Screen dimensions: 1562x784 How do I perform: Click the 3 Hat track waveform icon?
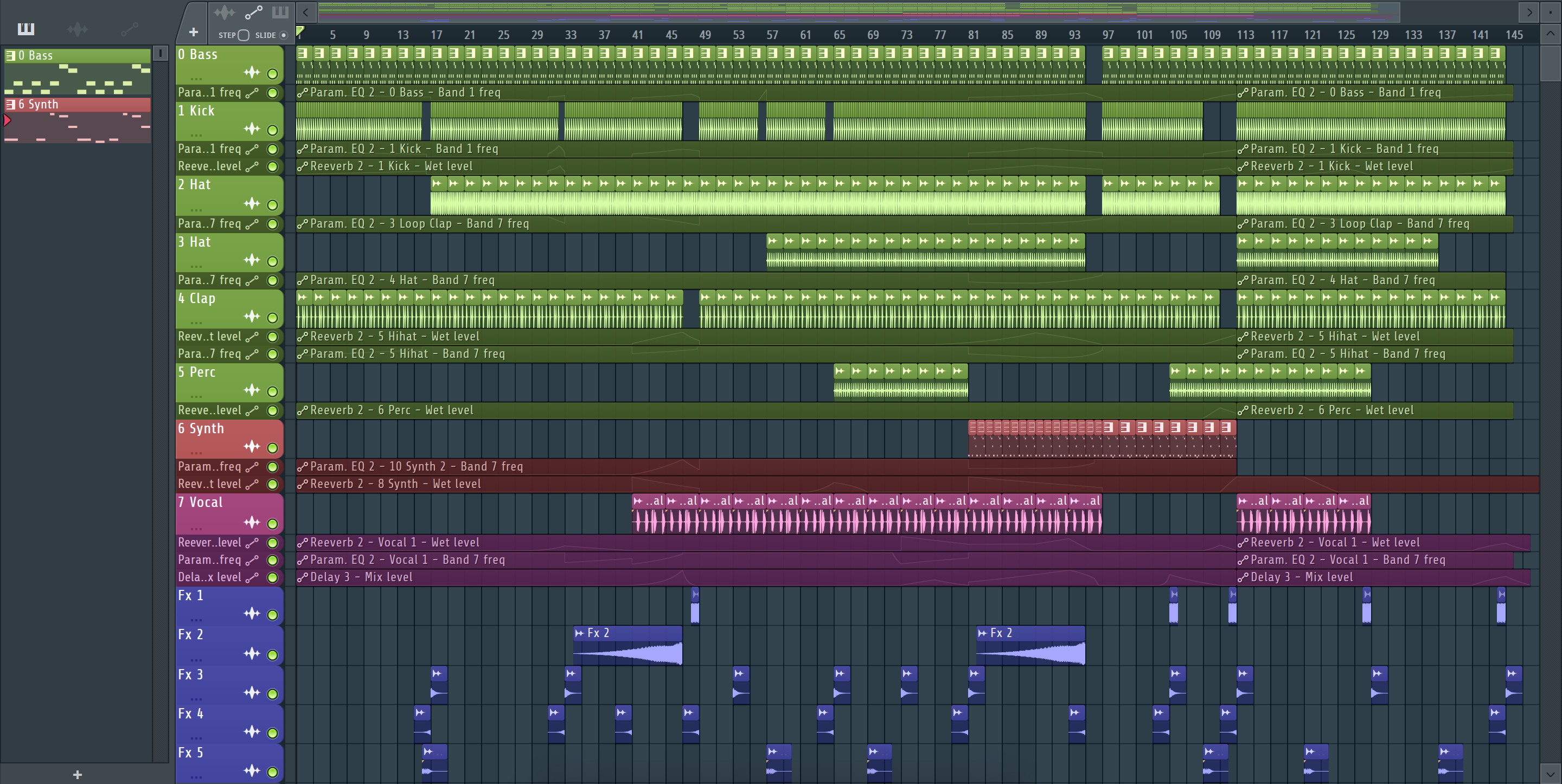click(x=252, y=260)
